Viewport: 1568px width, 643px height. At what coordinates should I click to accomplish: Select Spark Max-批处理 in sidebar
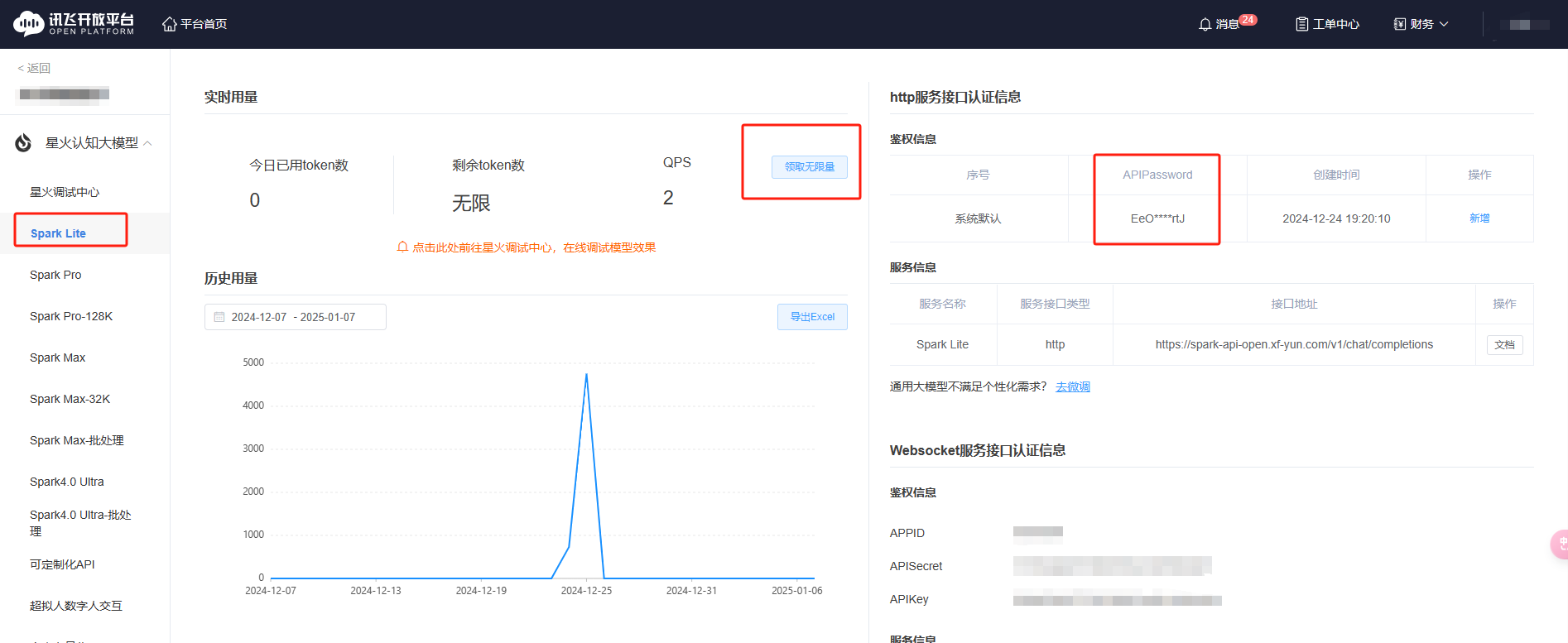pyautogui.click(x=77, y=440)
